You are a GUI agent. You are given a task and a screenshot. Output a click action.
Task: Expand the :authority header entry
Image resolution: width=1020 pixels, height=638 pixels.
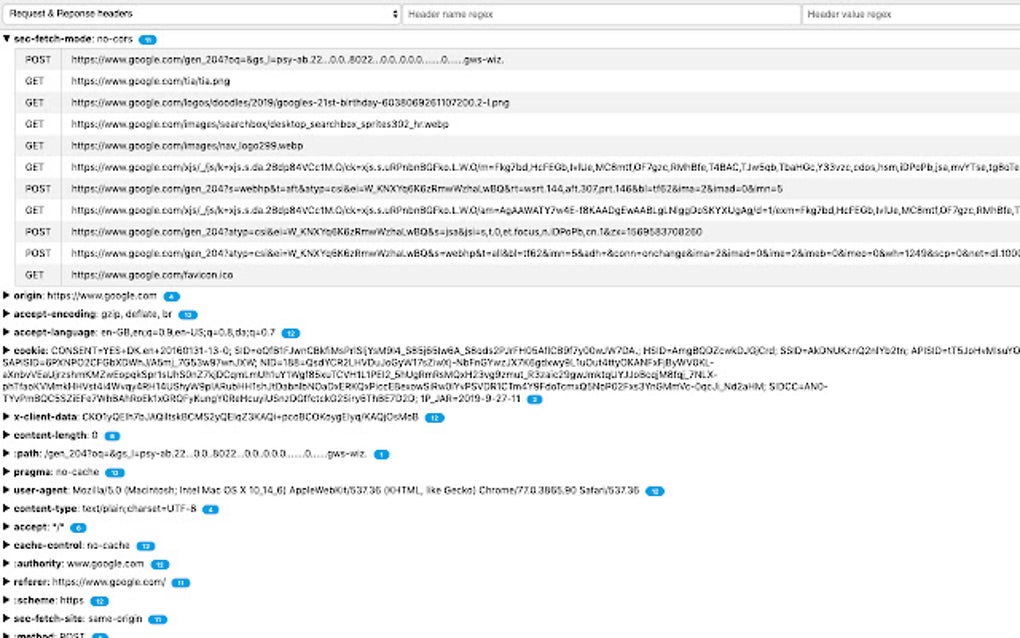(8, 563)
